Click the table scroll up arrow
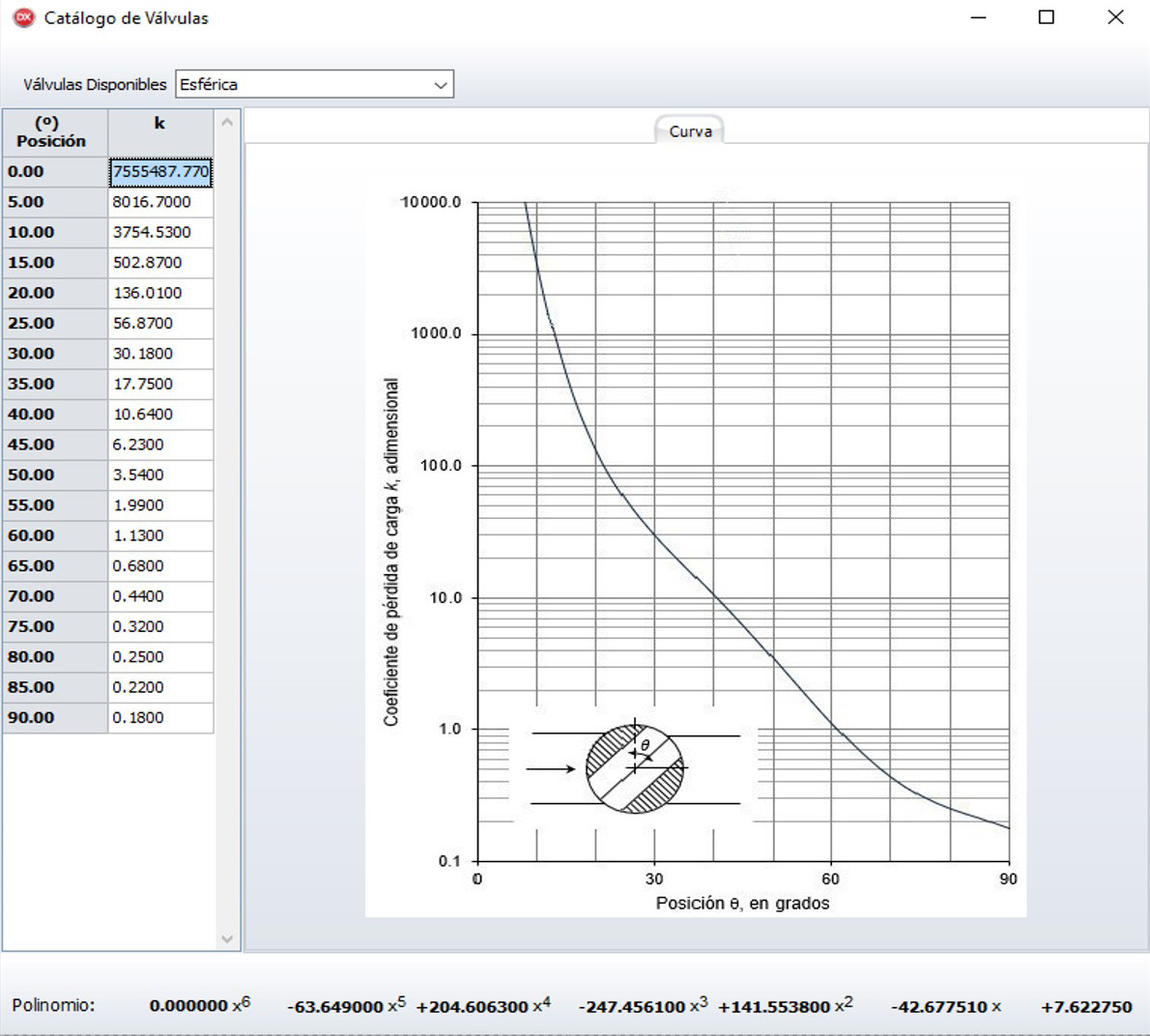 (227, 123)
